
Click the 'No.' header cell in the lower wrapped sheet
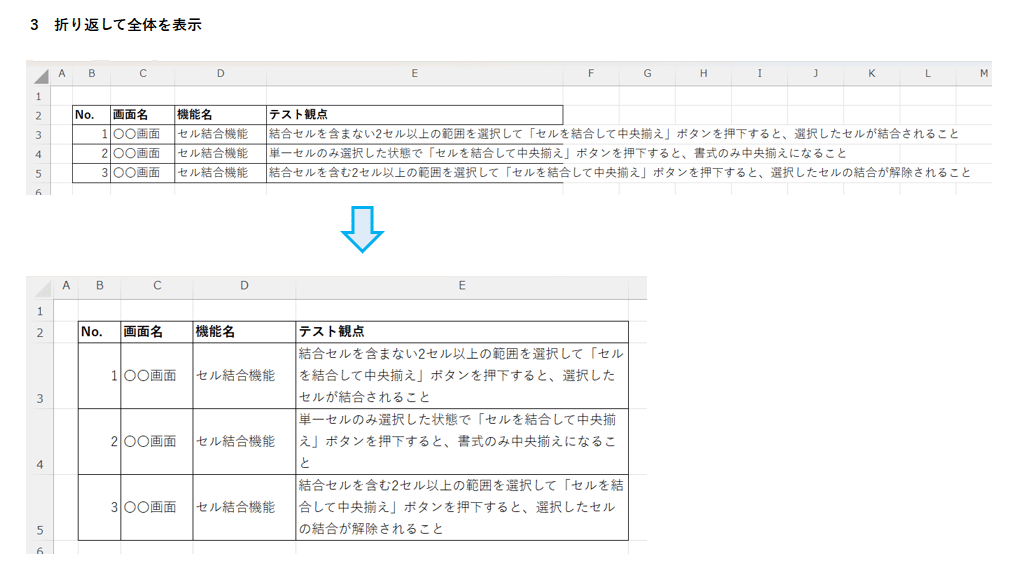tap(100, 332)
